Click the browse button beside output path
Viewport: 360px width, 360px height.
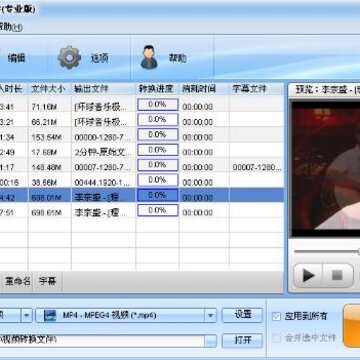(211, 341)
